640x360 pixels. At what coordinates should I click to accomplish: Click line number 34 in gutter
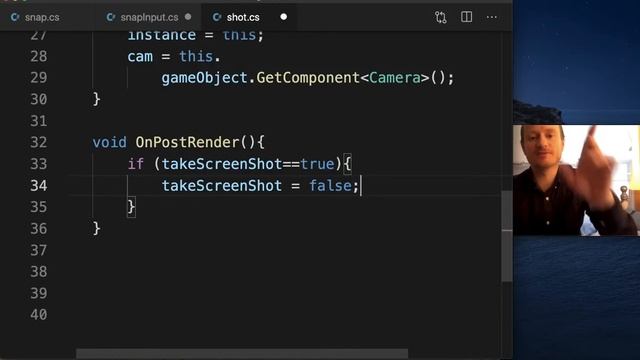pos(39,186)
